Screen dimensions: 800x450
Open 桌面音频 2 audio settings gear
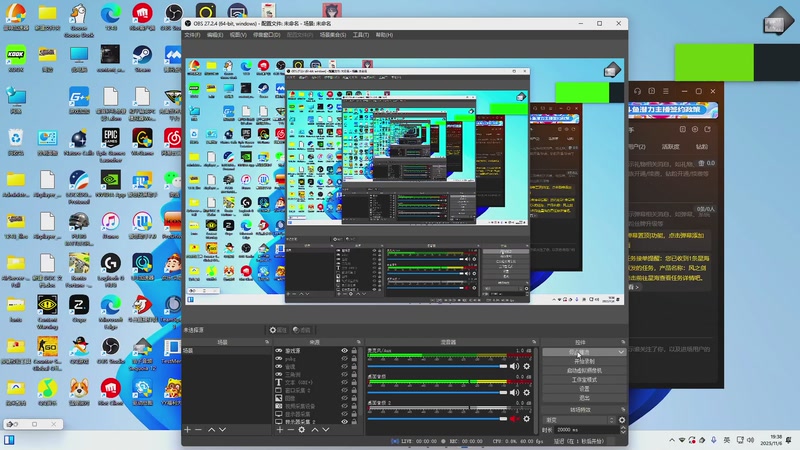[x=527, y=419]
